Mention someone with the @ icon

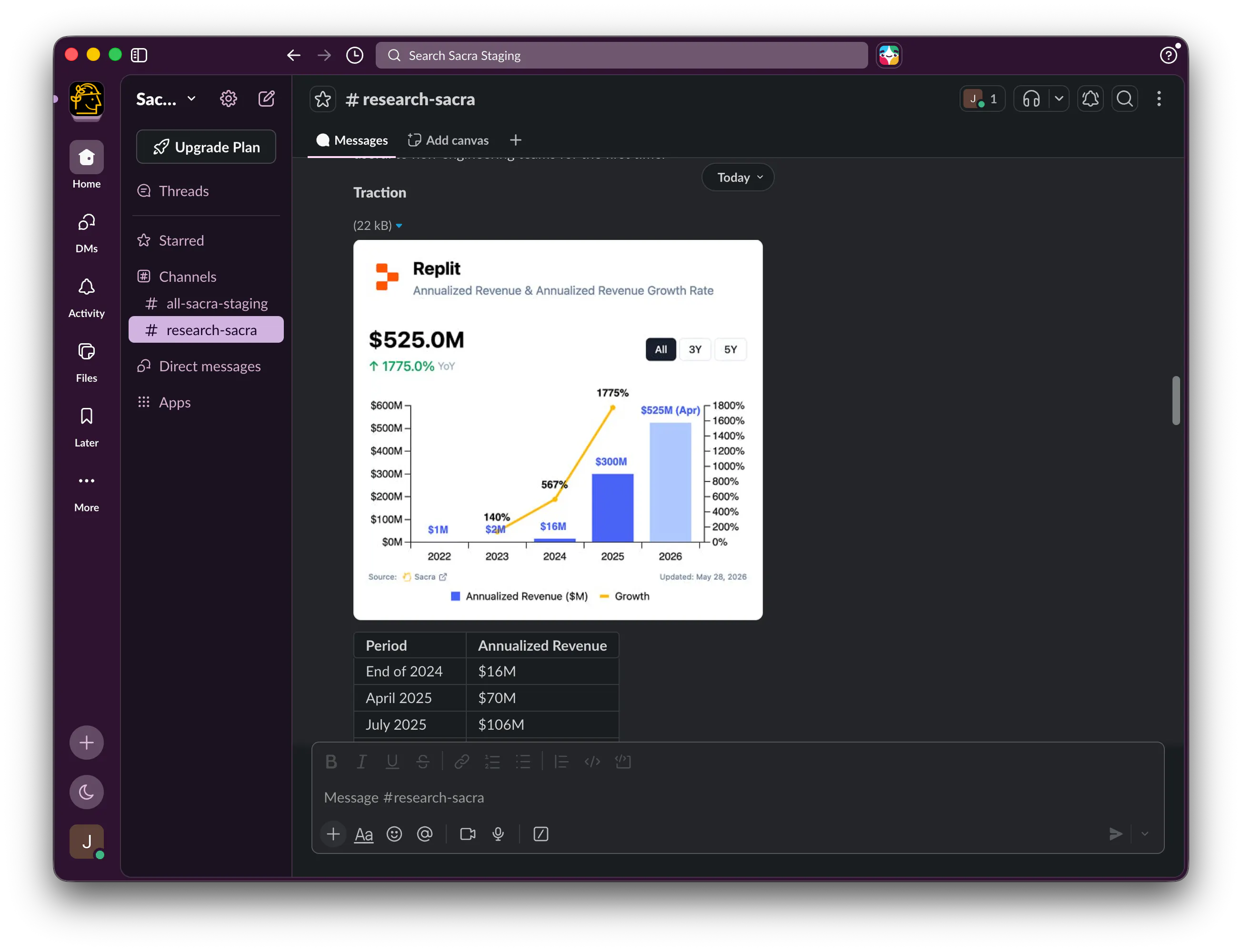pos(425,834)
